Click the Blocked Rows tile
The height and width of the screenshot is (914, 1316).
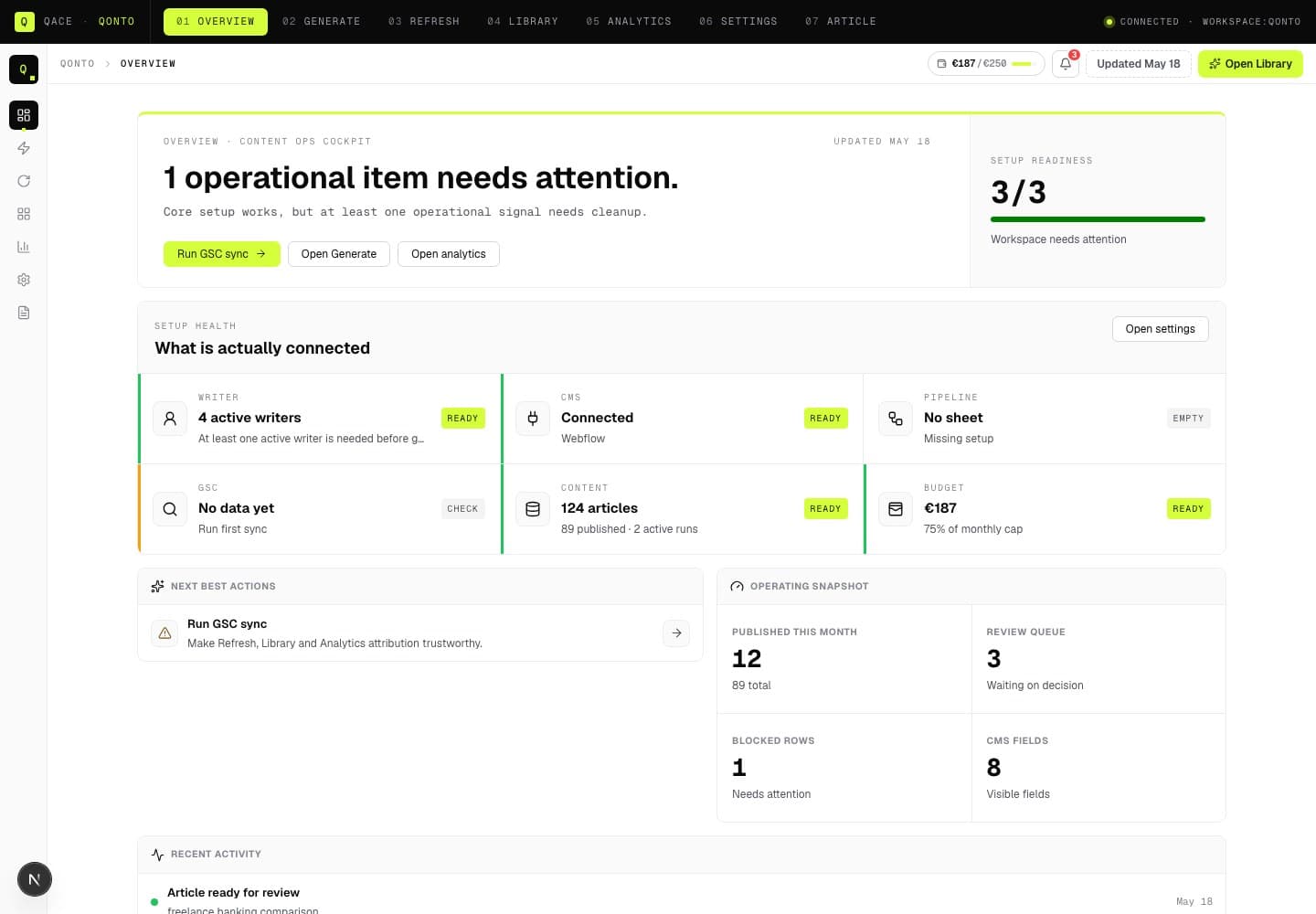tap(844, 768)
